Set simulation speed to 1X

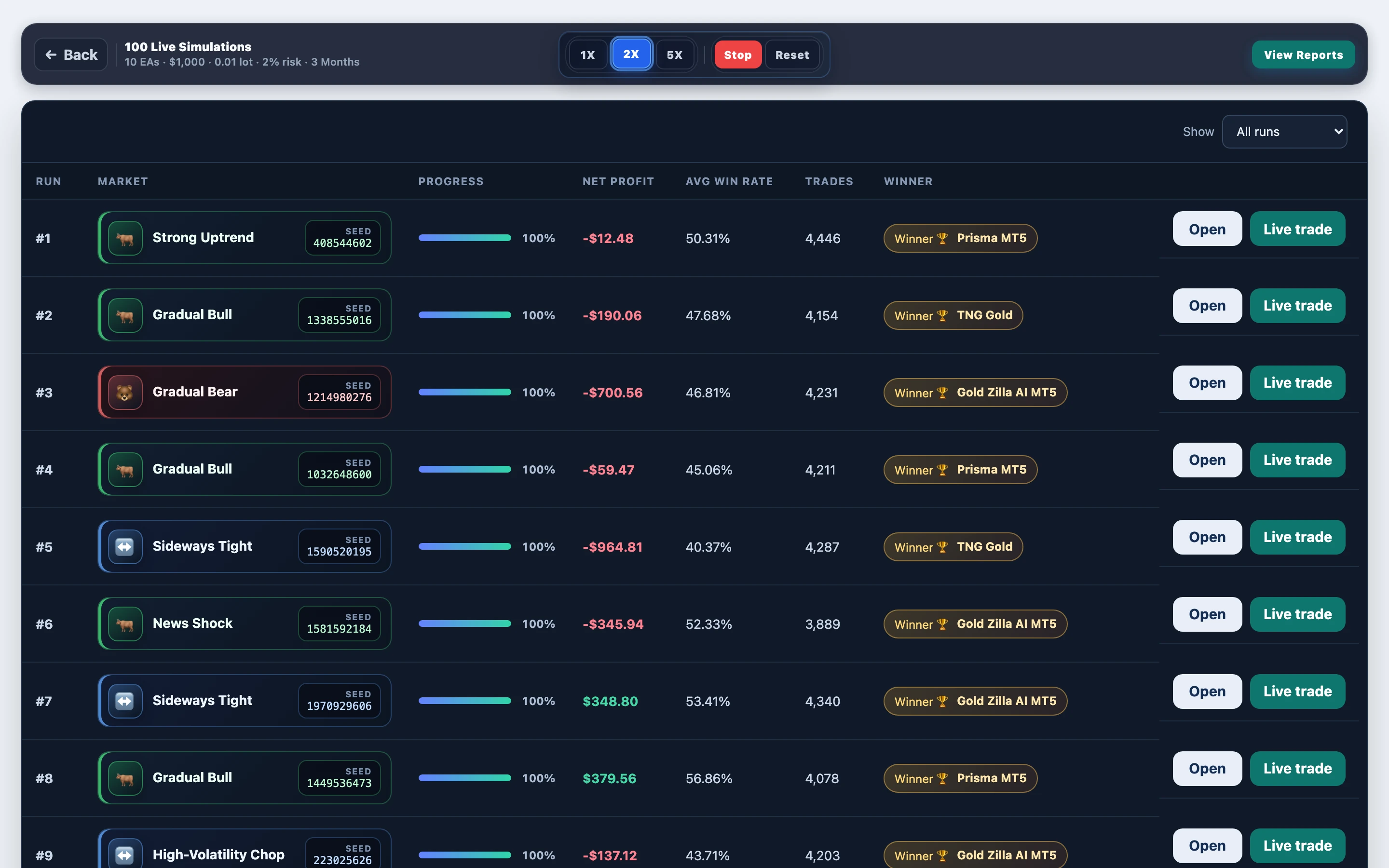click(x=587, y=54)
